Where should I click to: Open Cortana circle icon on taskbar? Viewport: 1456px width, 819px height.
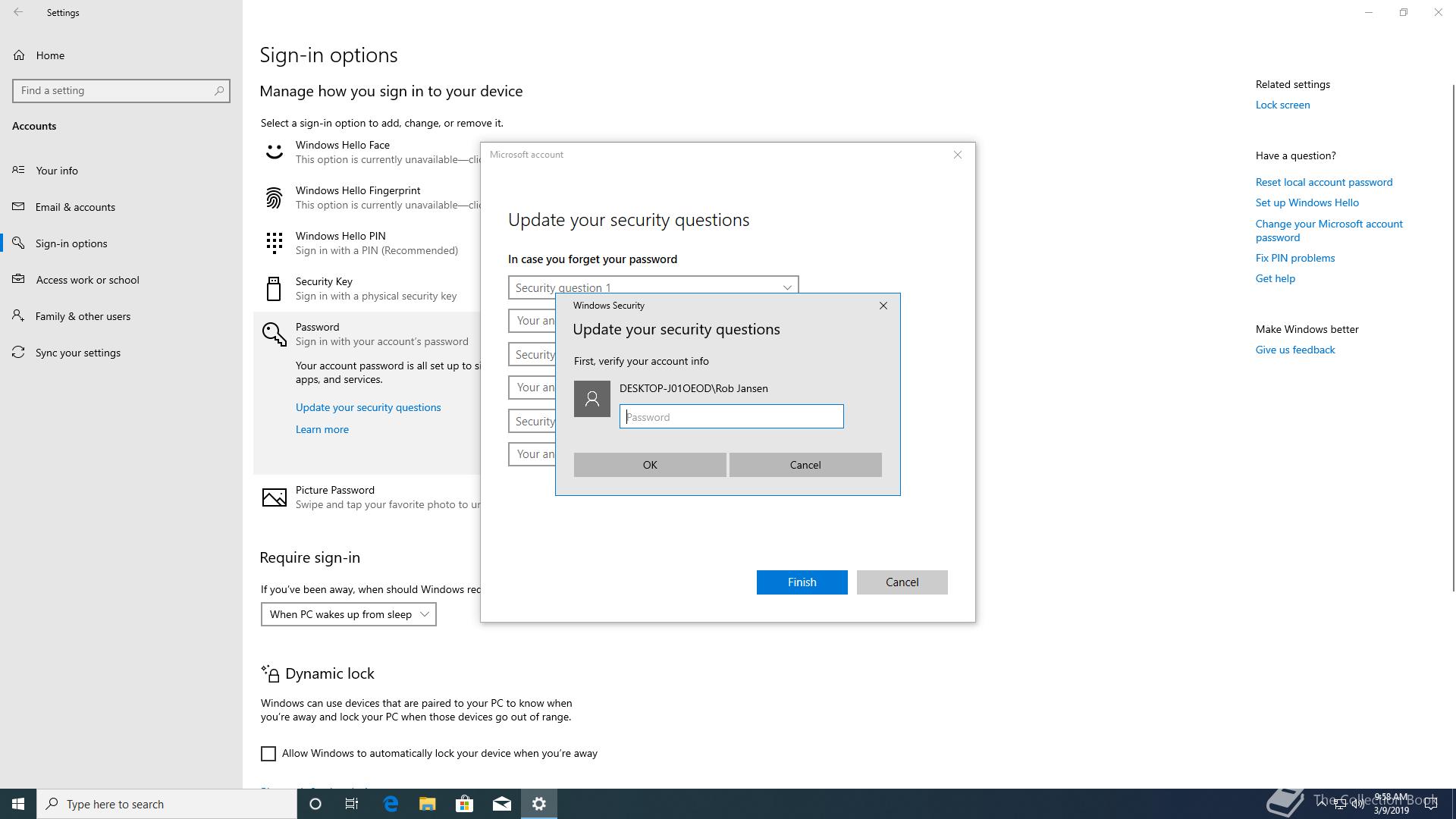(x=315, y=804)
